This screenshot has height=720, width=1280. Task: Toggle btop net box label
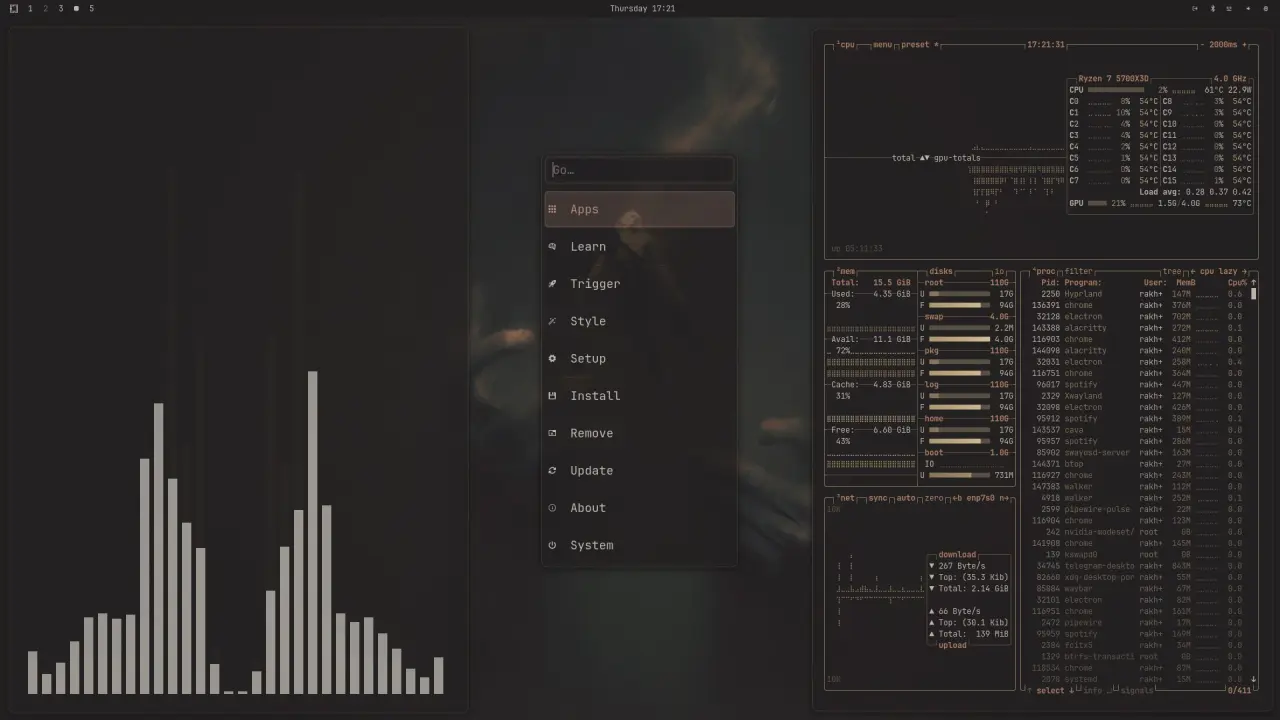click(846, 498)
